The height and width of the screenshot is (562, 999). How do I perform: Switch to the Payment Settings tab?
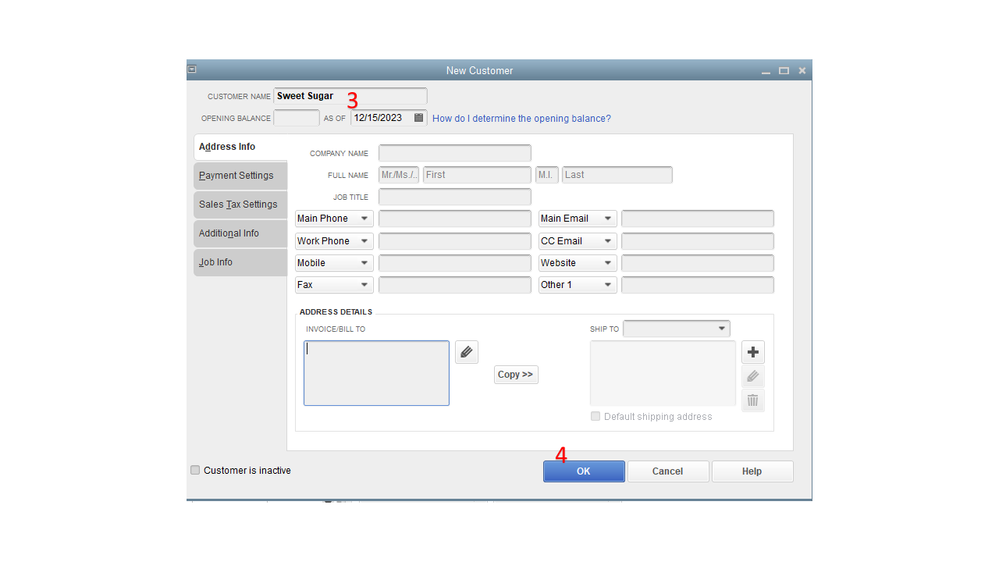240,175
